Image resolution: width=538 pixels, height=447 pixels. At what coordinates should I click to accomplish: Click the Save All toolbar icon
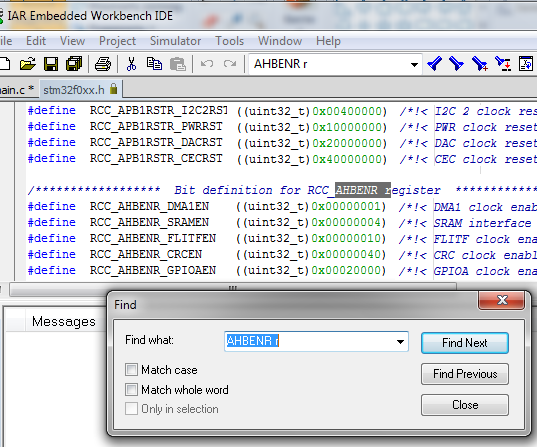click(x=74, y=64)
